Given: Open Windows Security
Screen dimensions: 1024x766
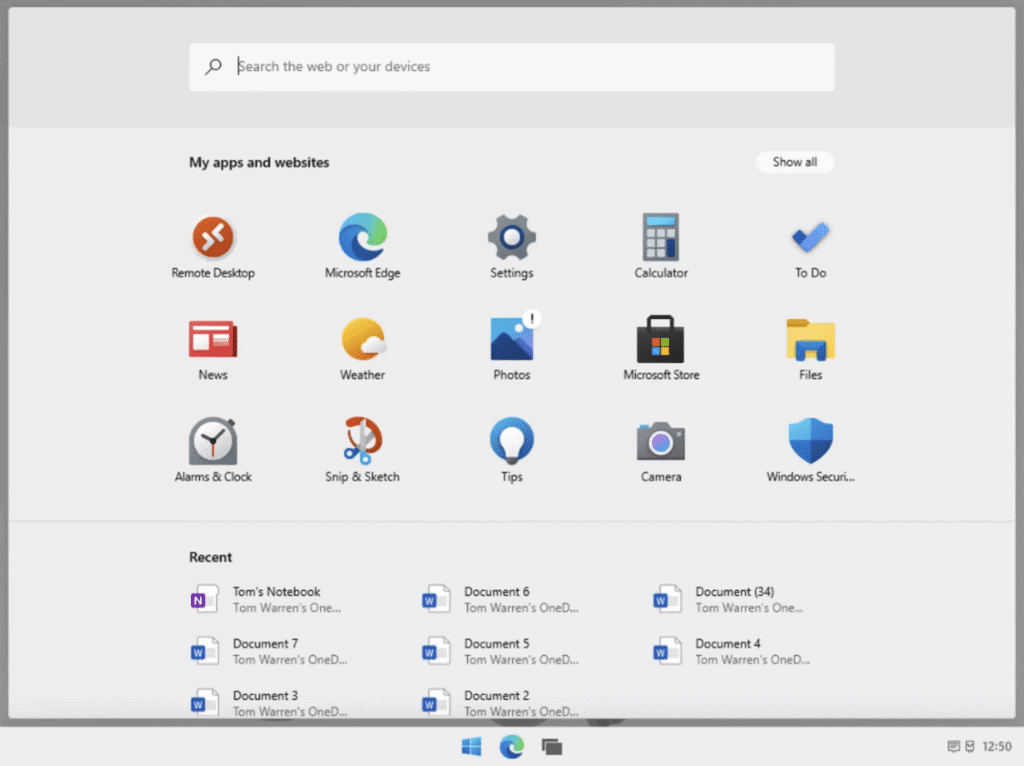Looking at the screenshot, I should coord(810,451).
